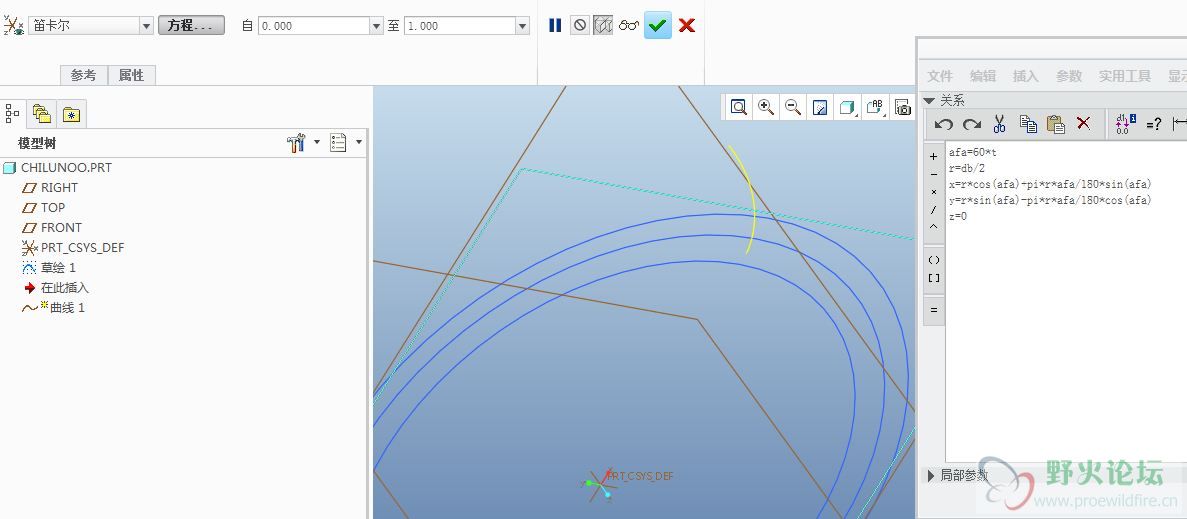Click the 至 end value field 1.000

460,26
